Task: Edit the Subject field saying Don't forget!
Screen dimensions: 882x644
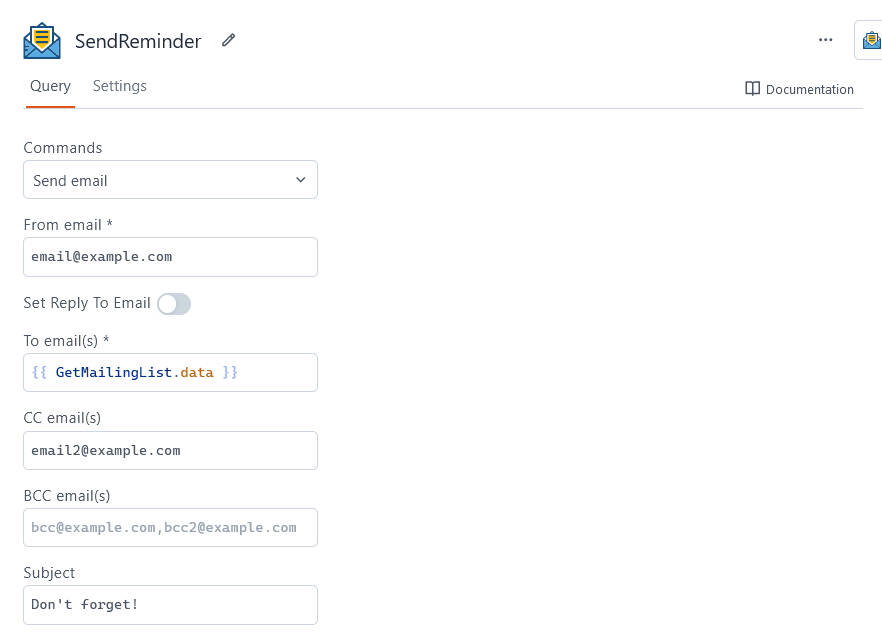Action: pos(170,604)
